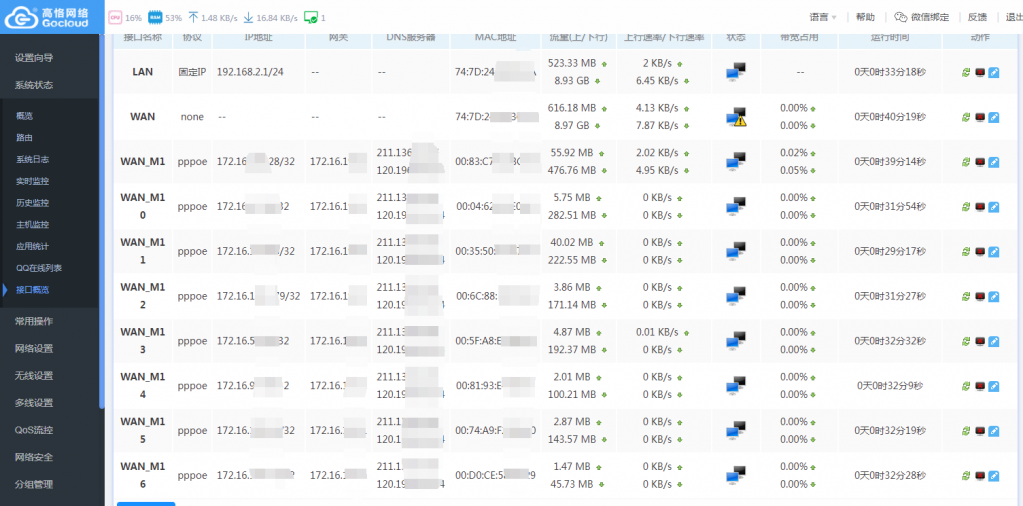Click edit pencil in the WAN_M12 row
1023x506 pixels.
994,297
